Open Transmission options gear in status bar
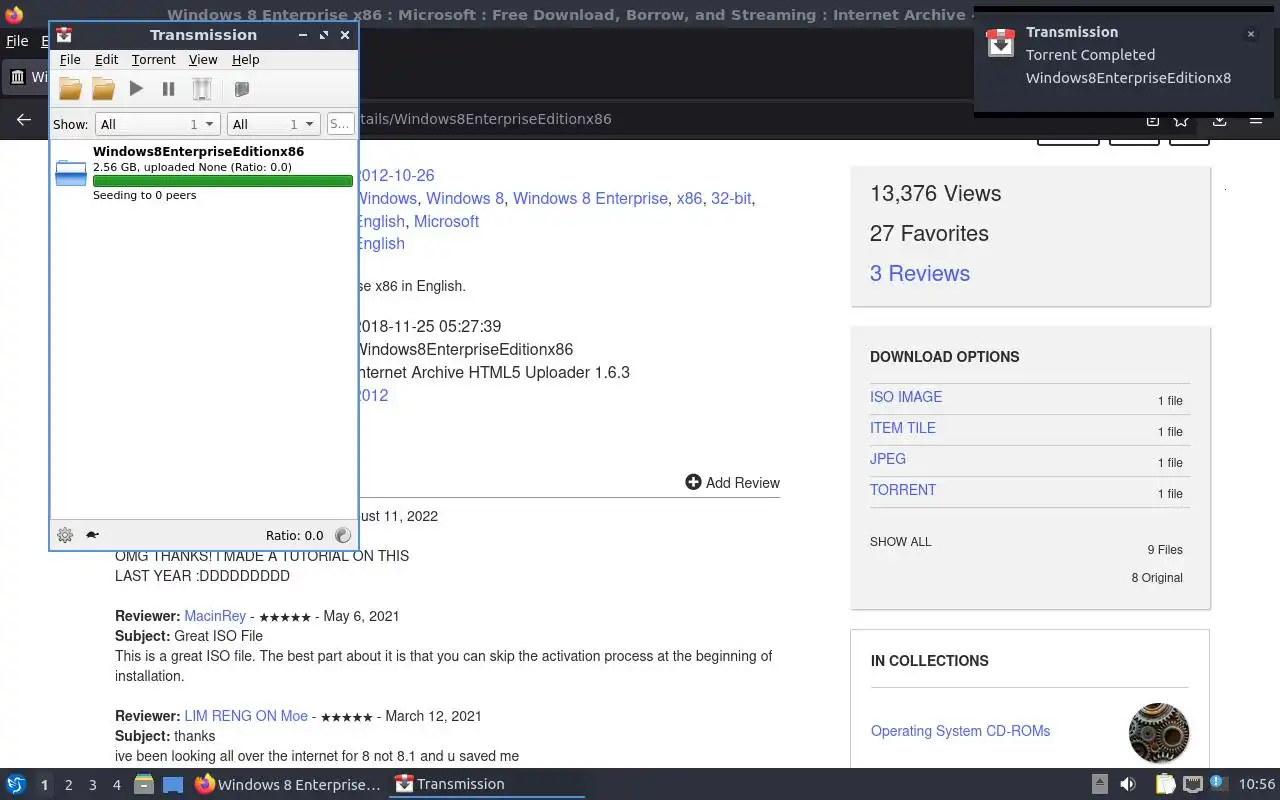This screenshot has width=1280, height=800. point(65,535)
